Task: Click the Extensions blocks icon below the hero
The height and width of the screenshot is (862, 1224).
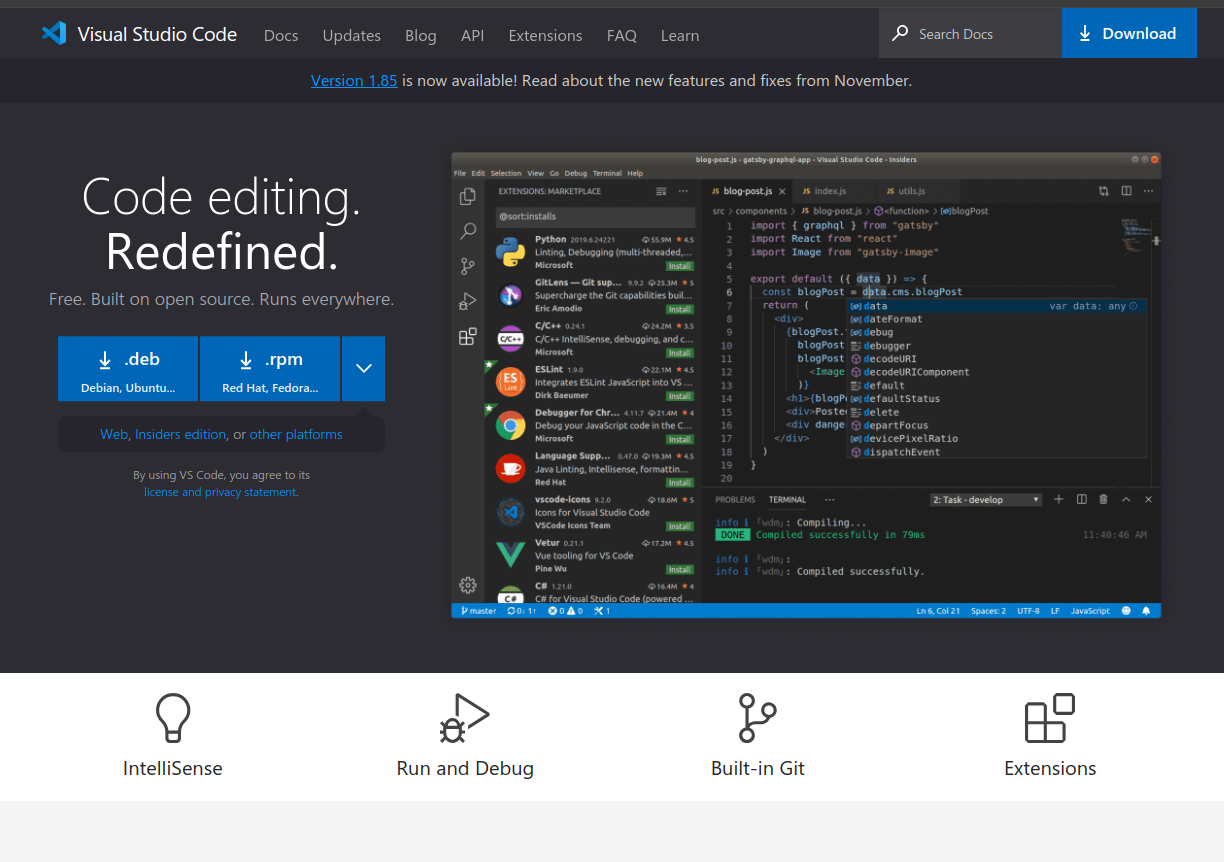Action: pyautogui.click(x=1050, y=718)
